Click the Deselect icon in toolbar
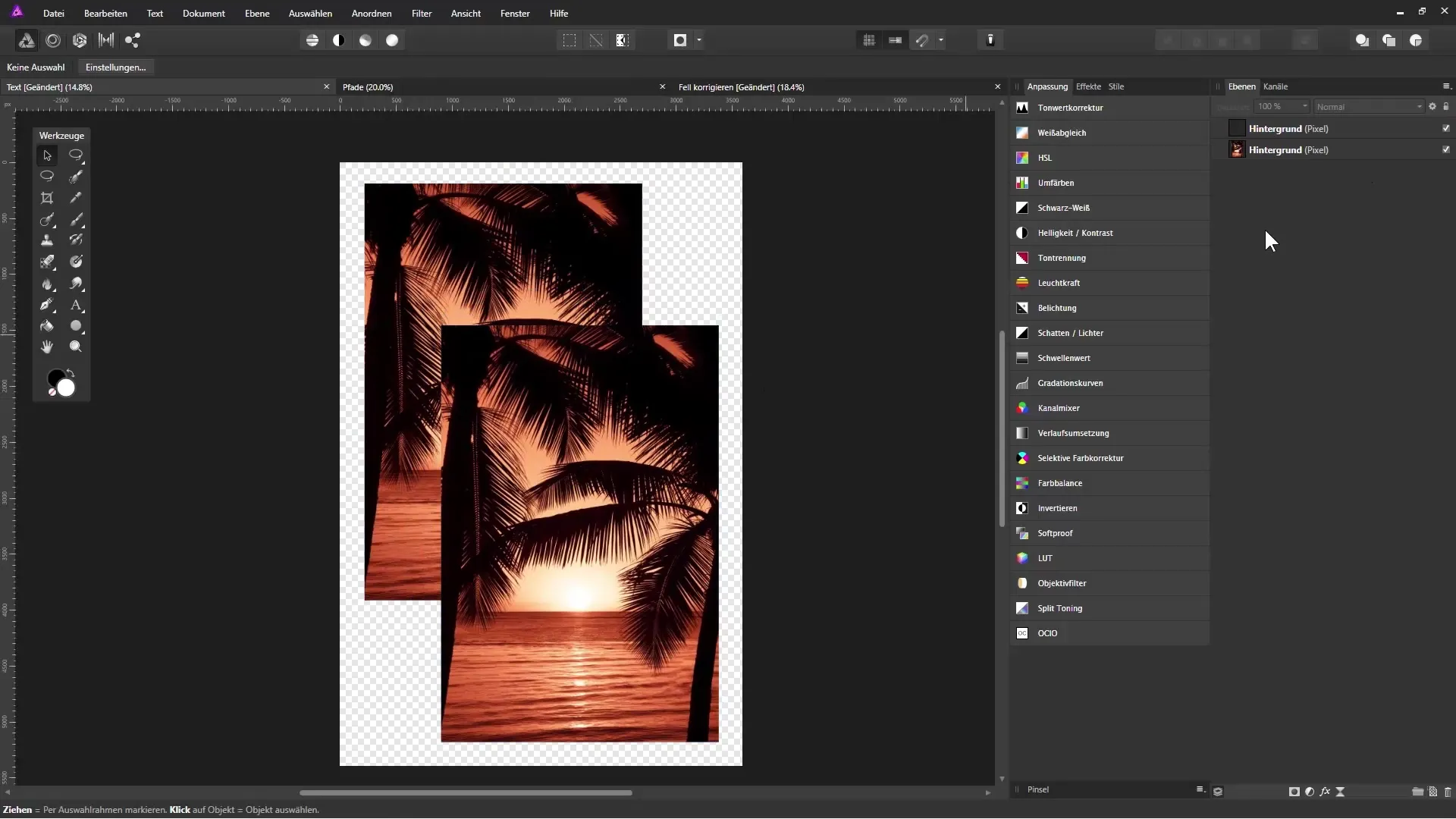 596,40
